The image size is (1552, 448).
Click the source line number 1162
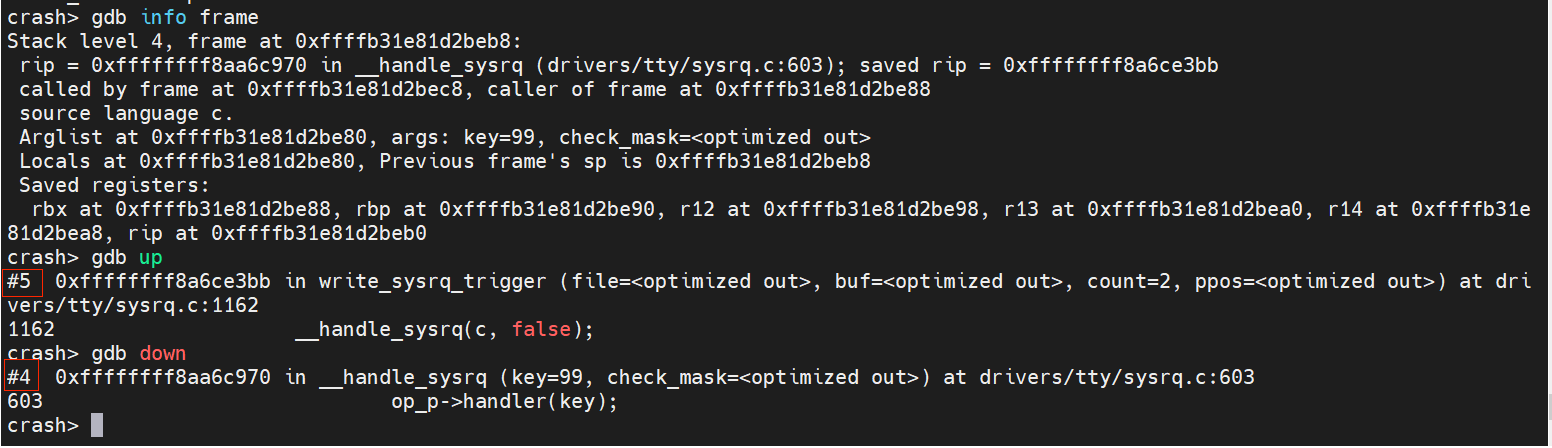(x=30, y=329)
